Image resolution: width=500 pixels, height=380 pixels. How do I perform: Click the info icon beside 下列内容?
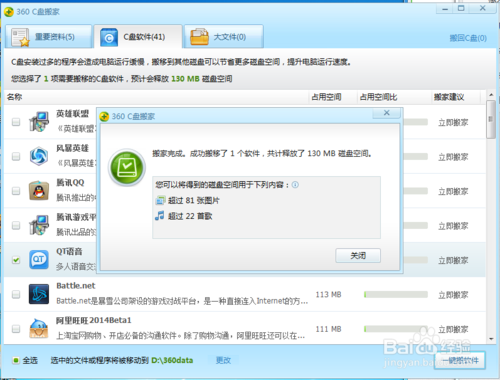coord(295,185)
